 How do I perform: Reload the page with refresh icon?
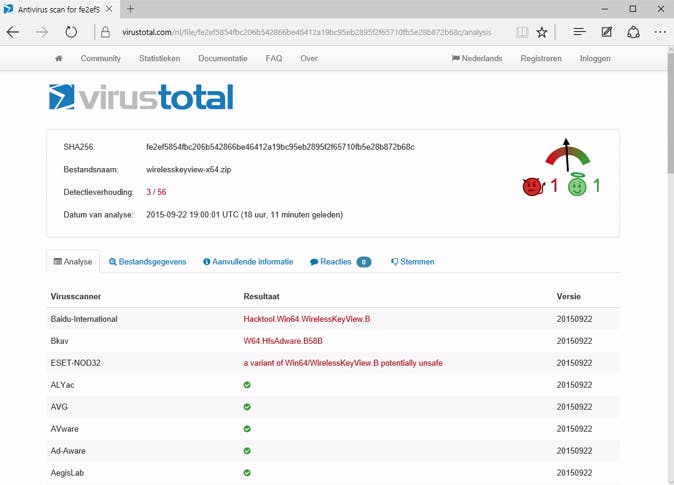pyautogui.click(x=71, y=32)
